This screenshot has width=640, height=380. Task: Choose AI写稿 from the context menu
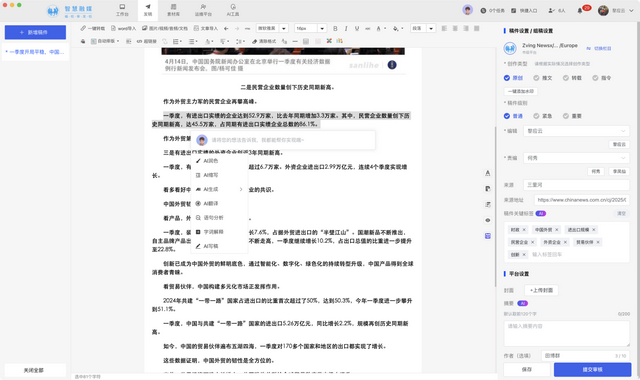pos(219,246)
